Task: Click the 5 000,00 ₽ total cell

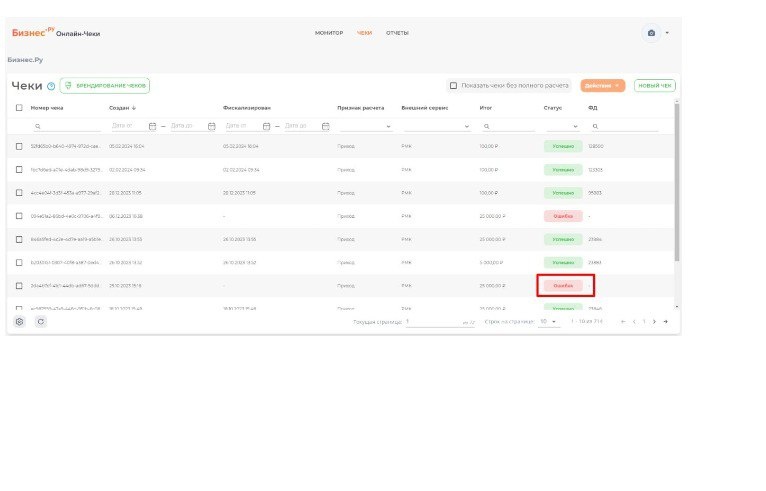Action: (491, 262)
